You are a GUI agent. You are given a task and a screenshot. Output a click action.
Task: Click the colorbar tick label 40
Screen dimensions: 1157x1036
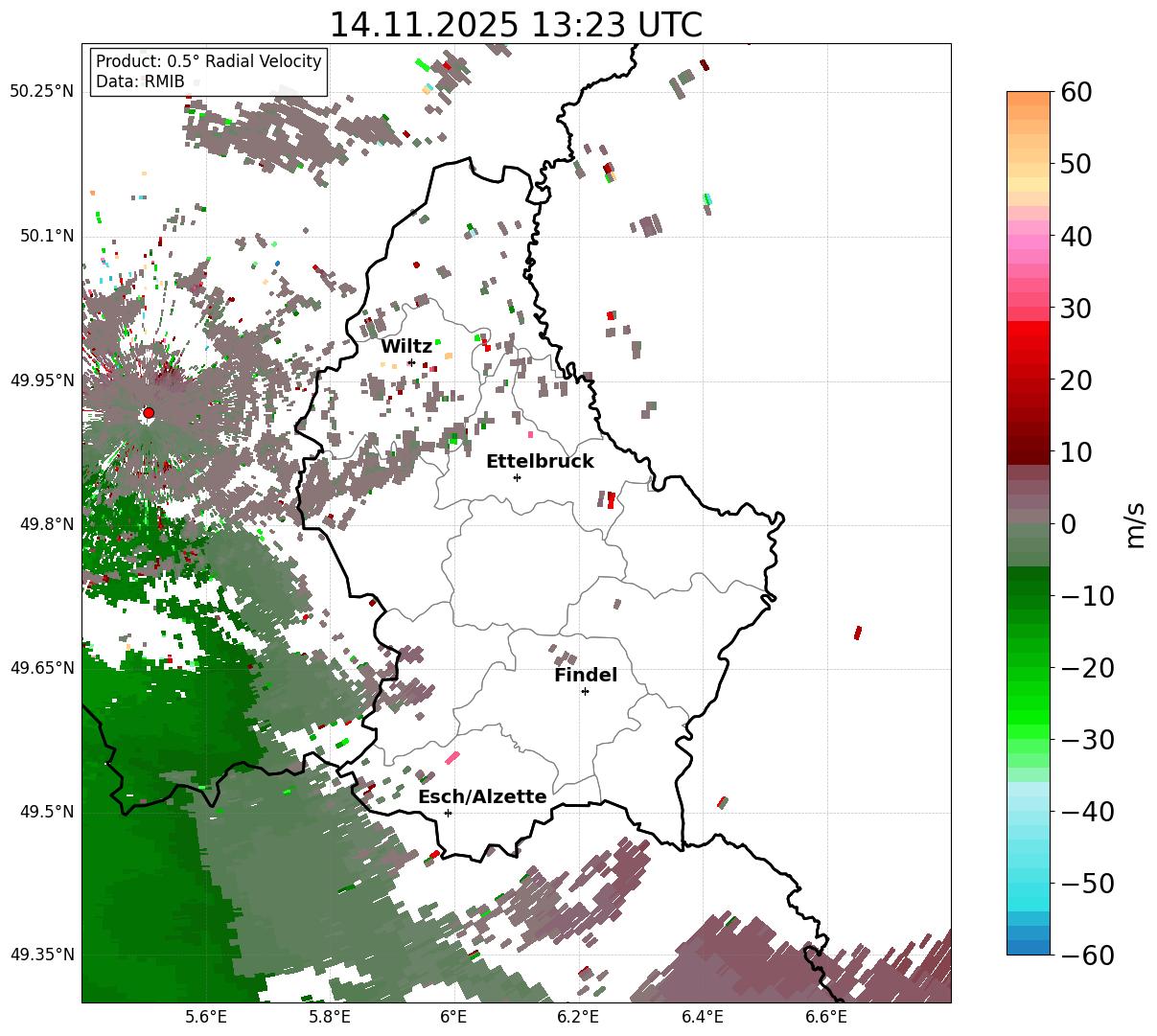tap(1075, 236)
